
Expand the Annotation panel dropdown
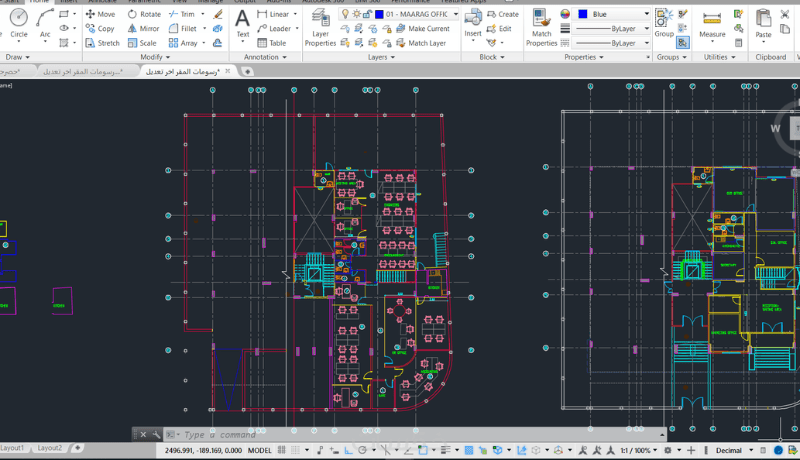pos(265,57)
